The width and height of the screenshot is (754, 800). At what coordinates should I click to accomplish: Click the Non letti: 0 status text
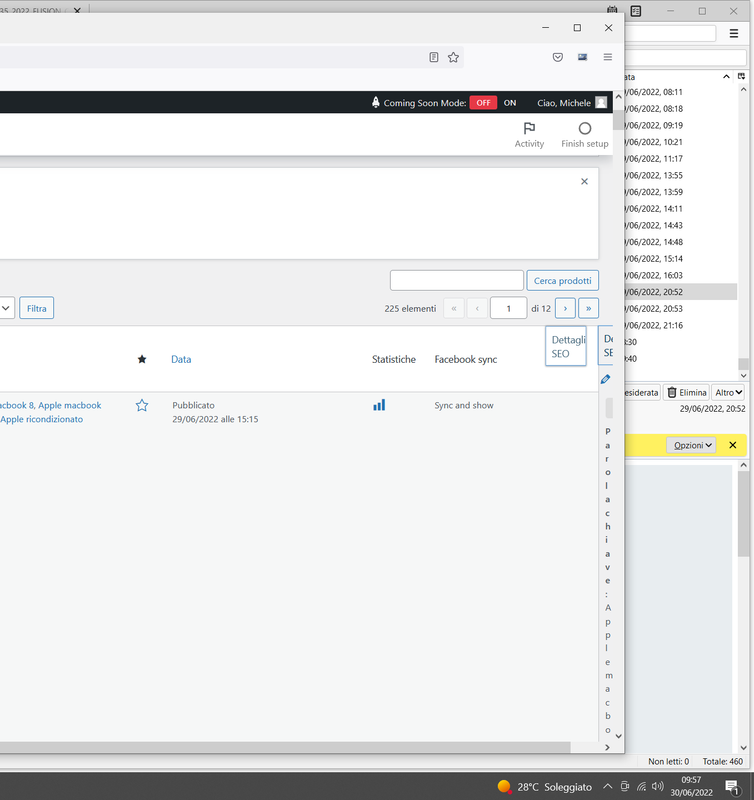point(668,761)
